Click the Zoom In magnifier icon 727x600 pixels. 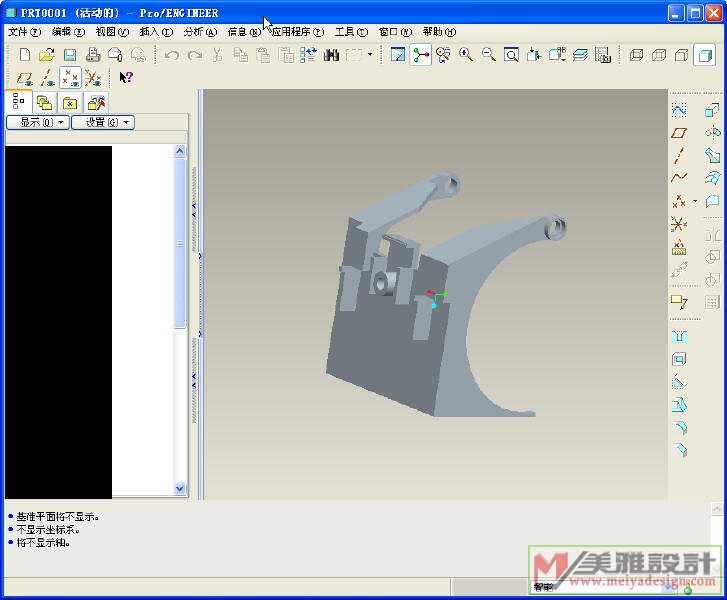pyautogui.click(x=466, y=55)
